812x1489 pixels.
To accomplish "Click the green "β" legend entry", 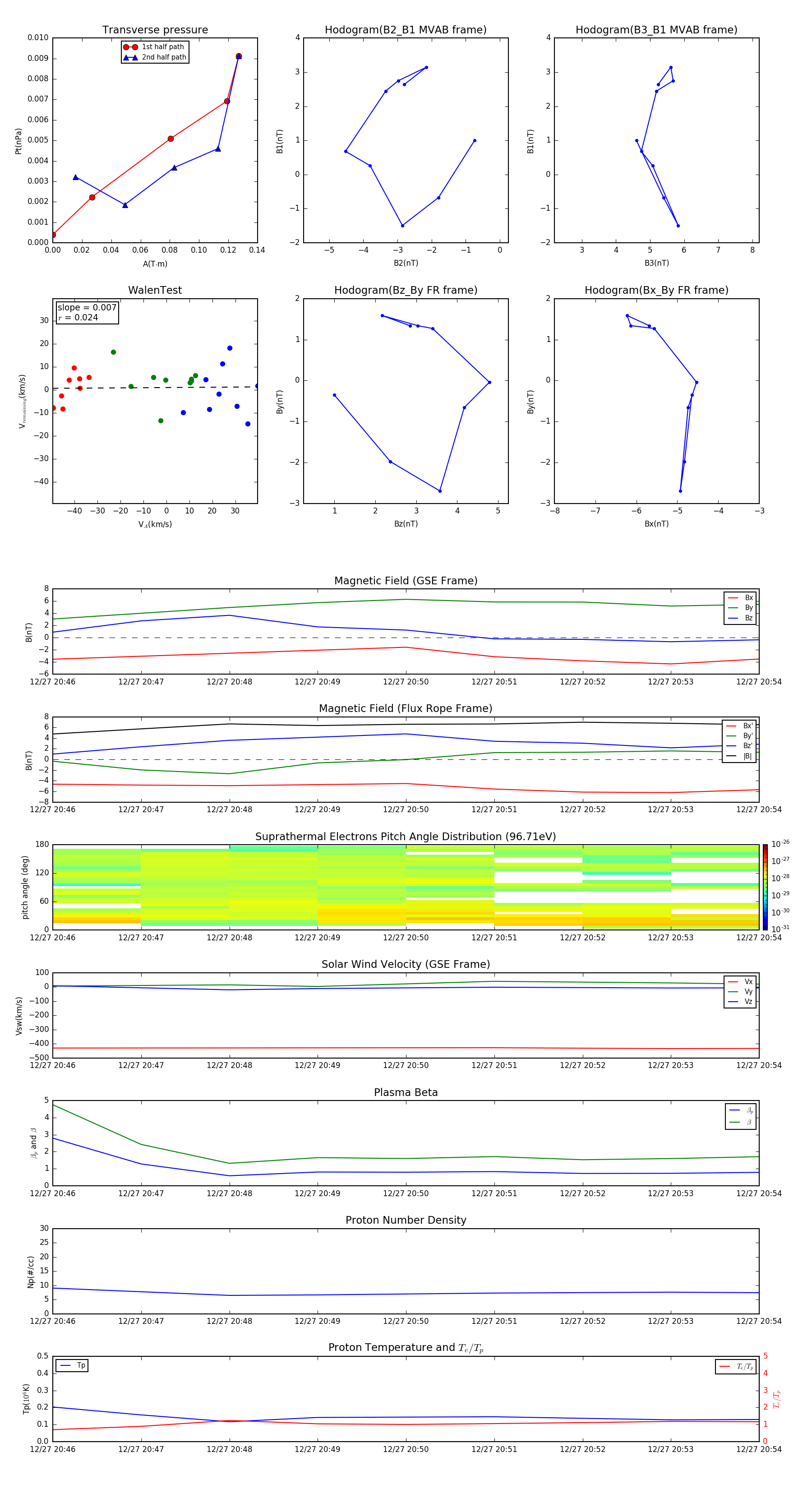I will point(741,1123).
